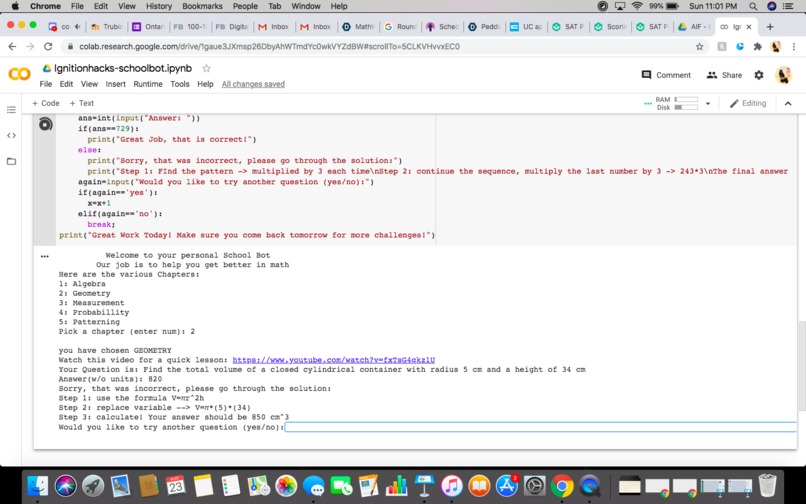Expand the RAM and Disk runtime dropdown
806x504 pixels.
pyautogui.click(x=708, y=103)
